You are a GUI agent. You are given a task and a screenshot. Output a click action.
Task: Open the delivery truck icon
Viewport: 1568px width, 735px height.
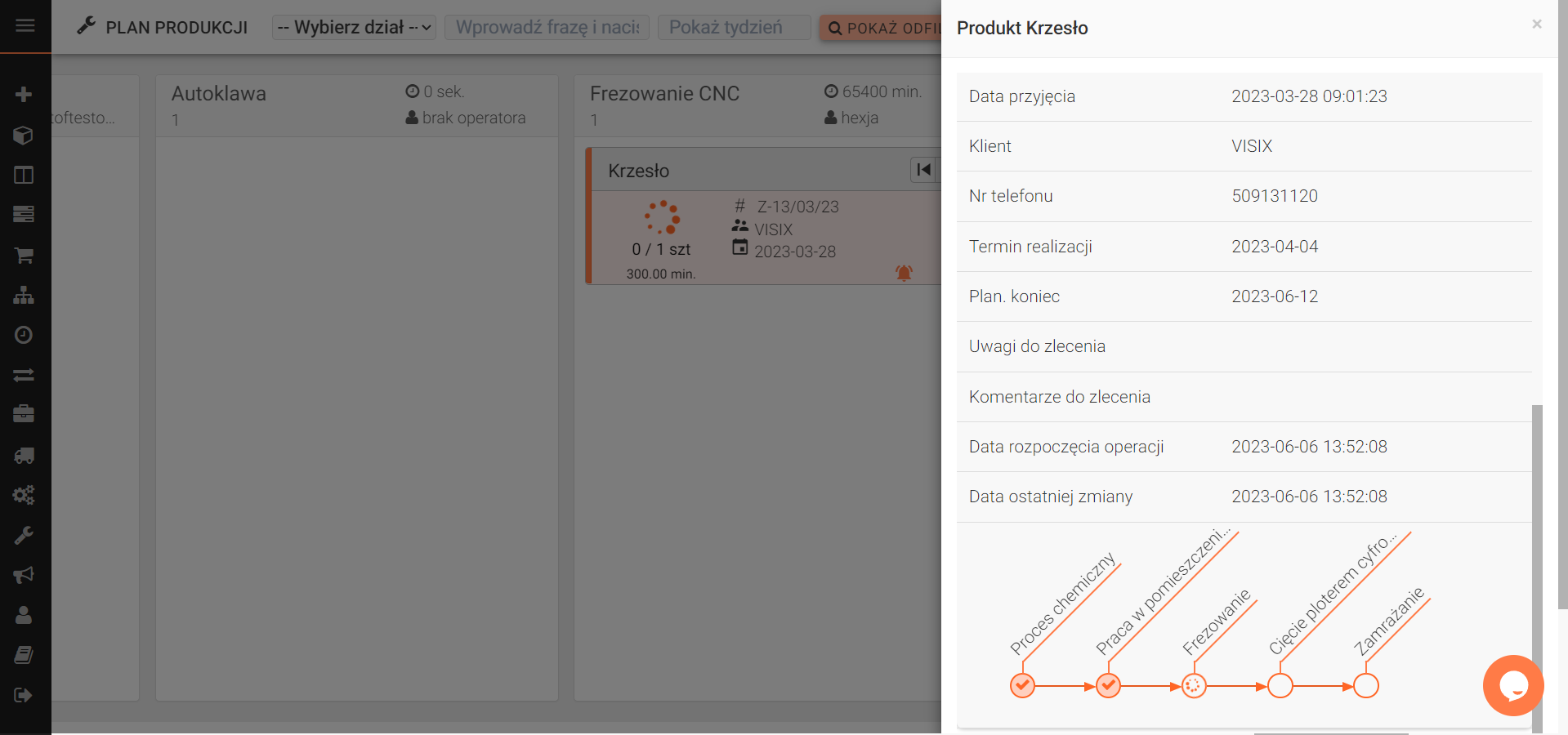(x=24, y=456)
